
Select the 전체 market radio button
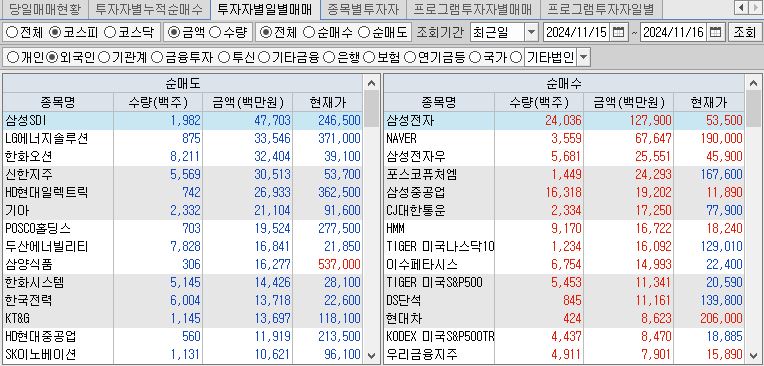click(12, 33)
